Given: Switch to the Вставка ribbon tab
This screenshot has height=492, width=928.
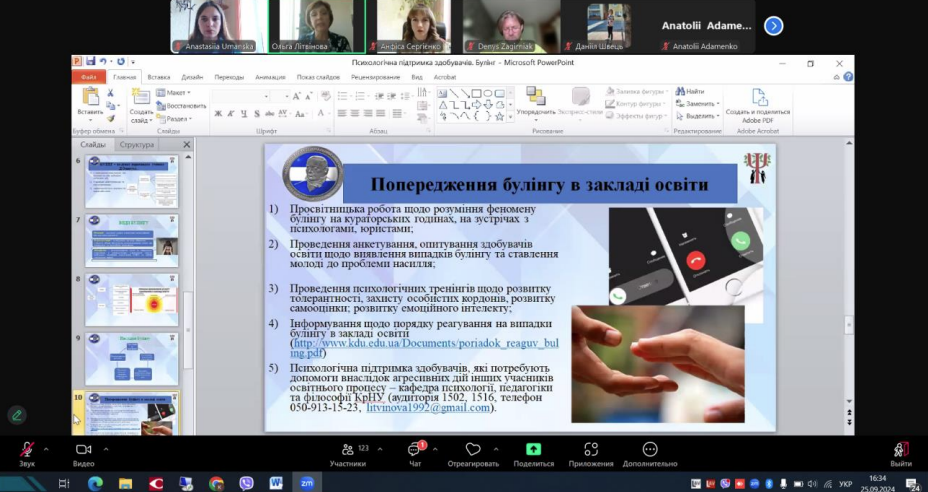Looking at the screenshot, I should (x=159, y=77).
